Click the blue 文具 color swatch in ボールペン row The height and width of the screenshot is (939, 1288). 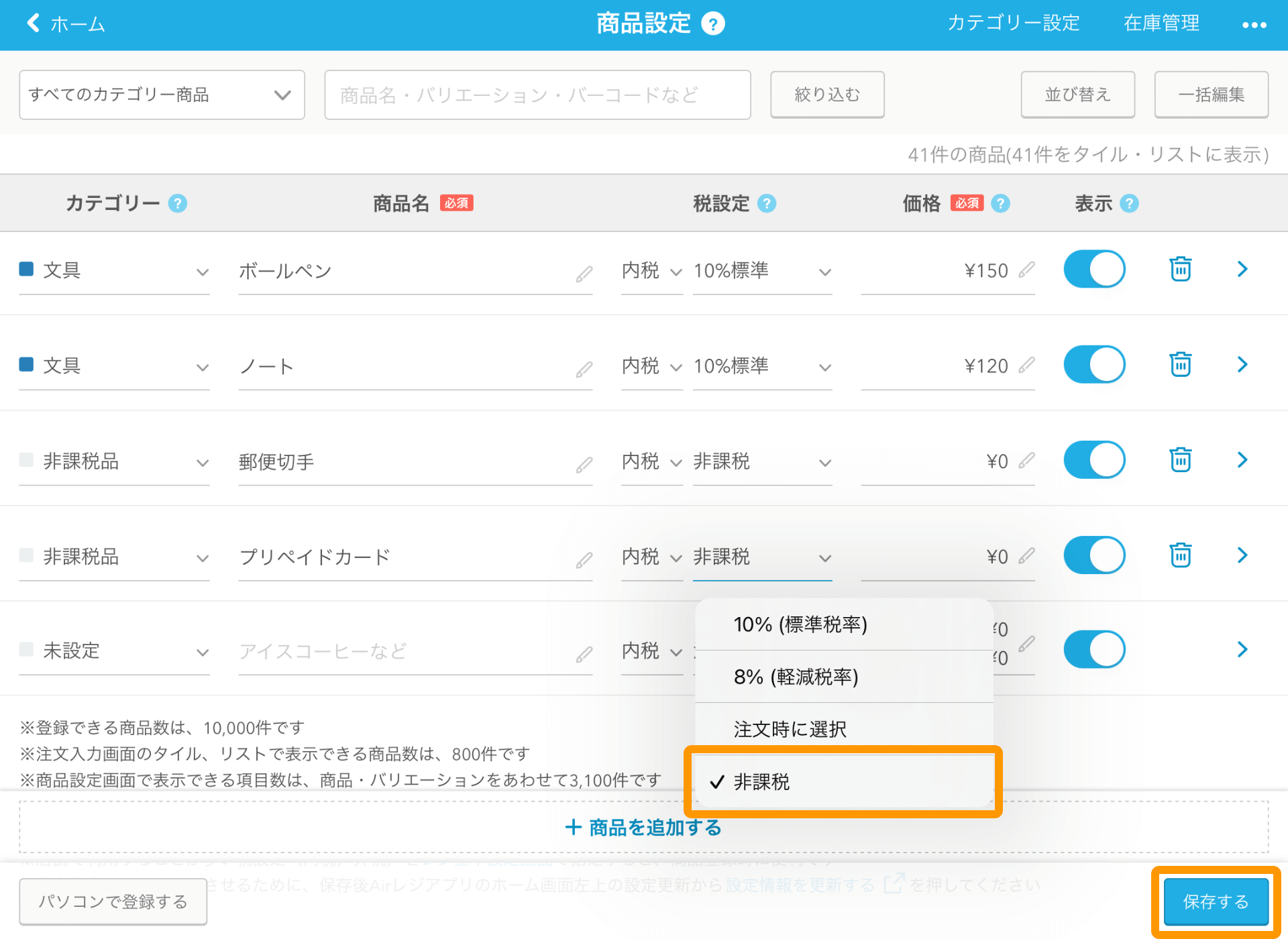pos(26,269)
